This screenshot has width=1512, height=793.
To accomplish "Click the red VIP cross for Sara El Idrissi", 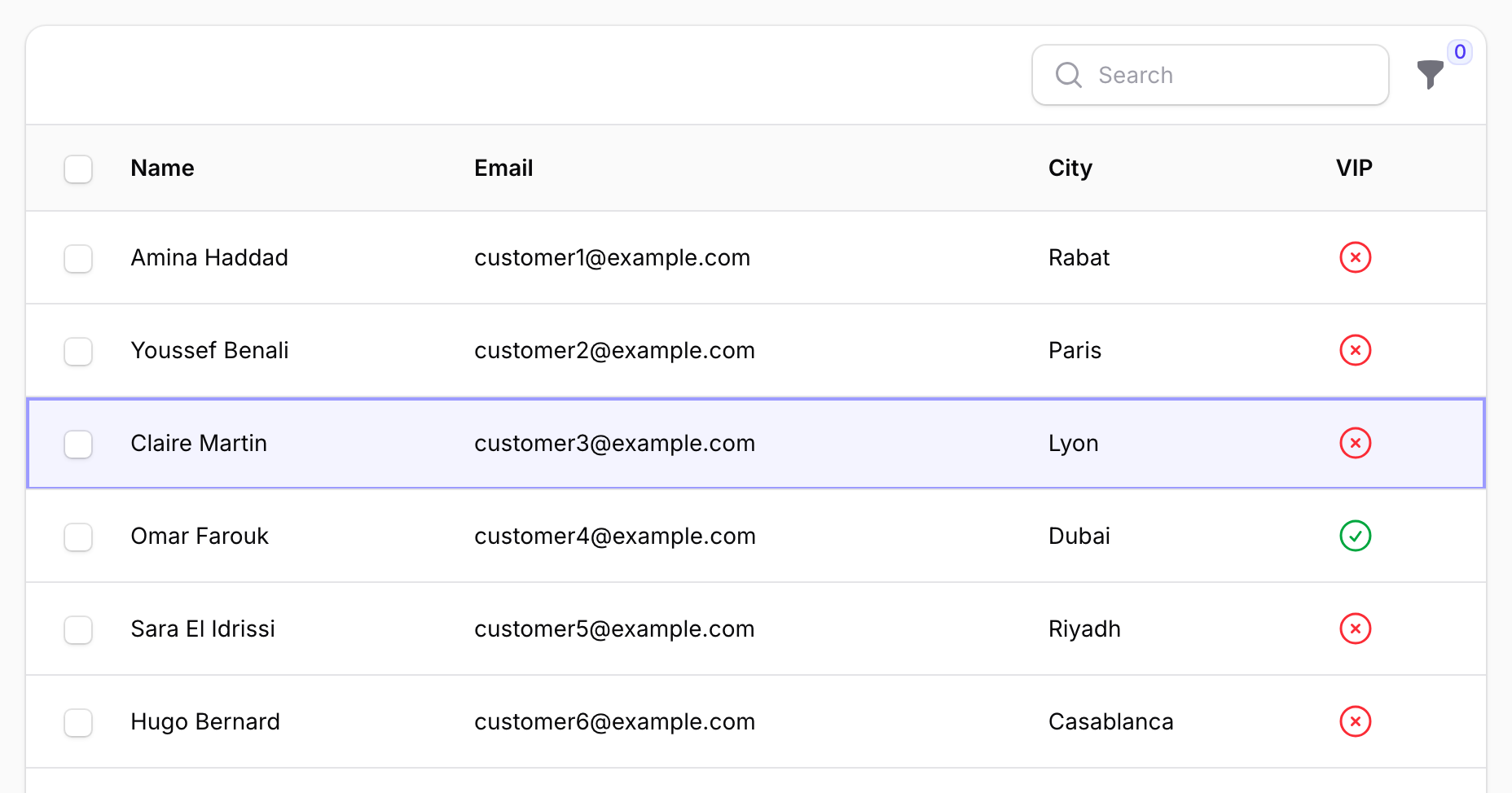I will (x=1356, y=629).
